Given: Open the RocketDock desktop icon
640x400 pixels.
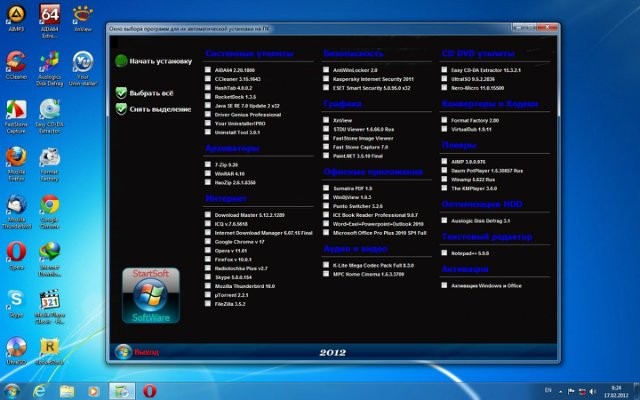Looking at the screenshot, I should tap(49, 351).
